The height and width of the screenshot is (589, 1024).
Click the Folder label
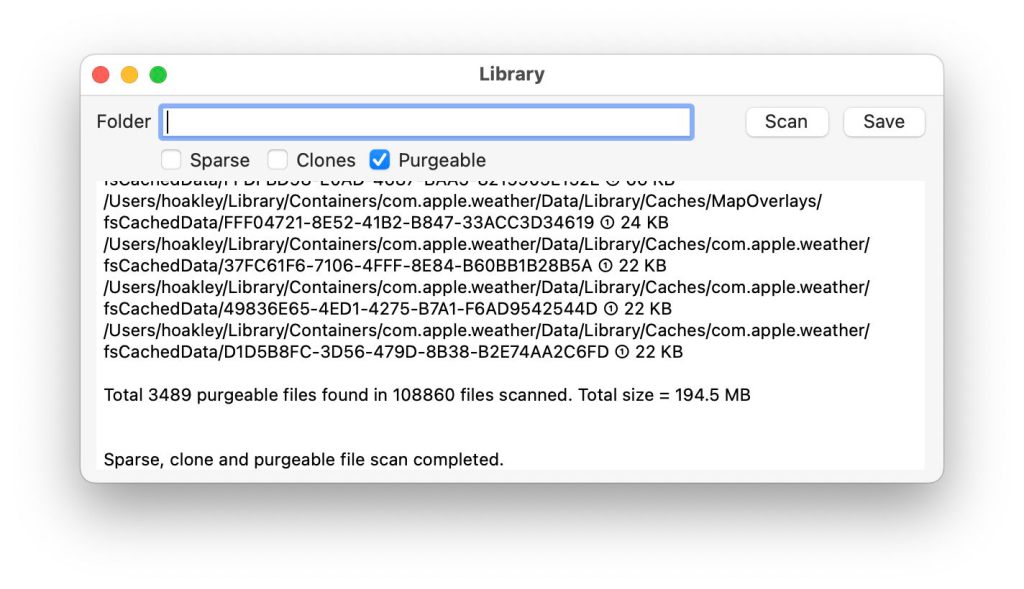click(123, 122)
